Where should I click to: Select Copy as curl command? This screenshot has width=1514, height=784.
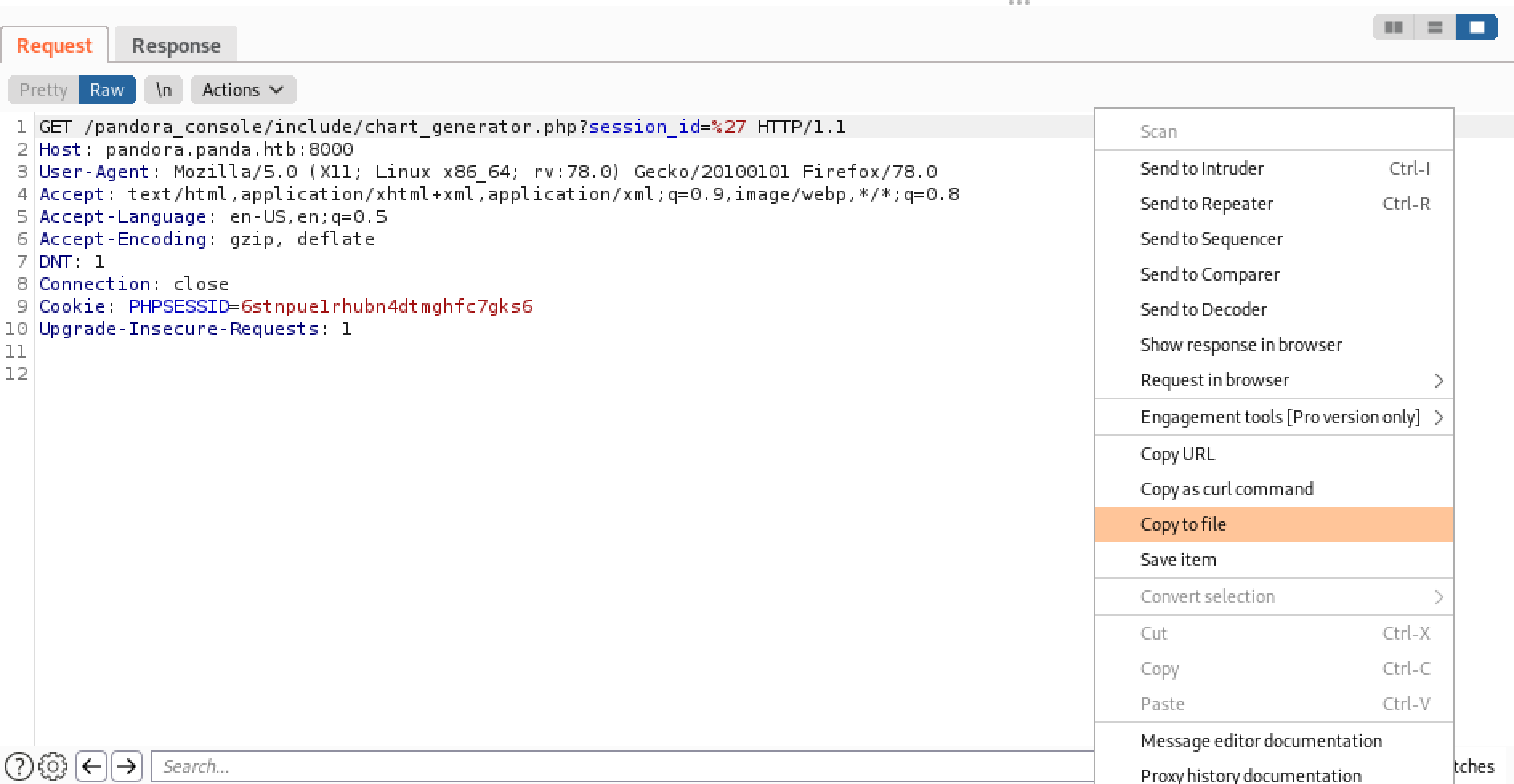(x=1274, y=489)
